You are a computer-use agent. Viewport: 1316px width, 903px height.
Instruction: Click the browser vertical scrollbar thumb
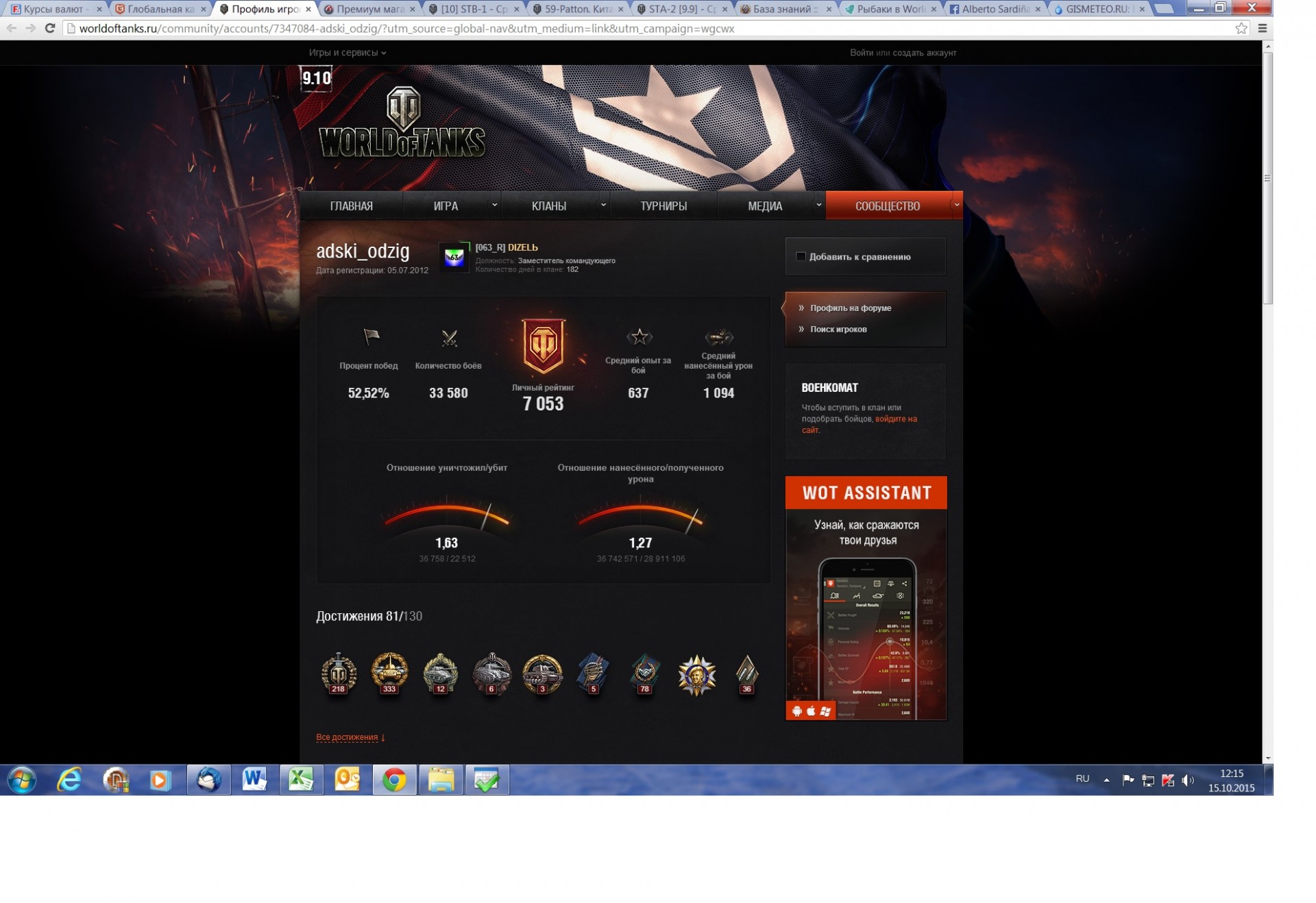pos(1267,178)
